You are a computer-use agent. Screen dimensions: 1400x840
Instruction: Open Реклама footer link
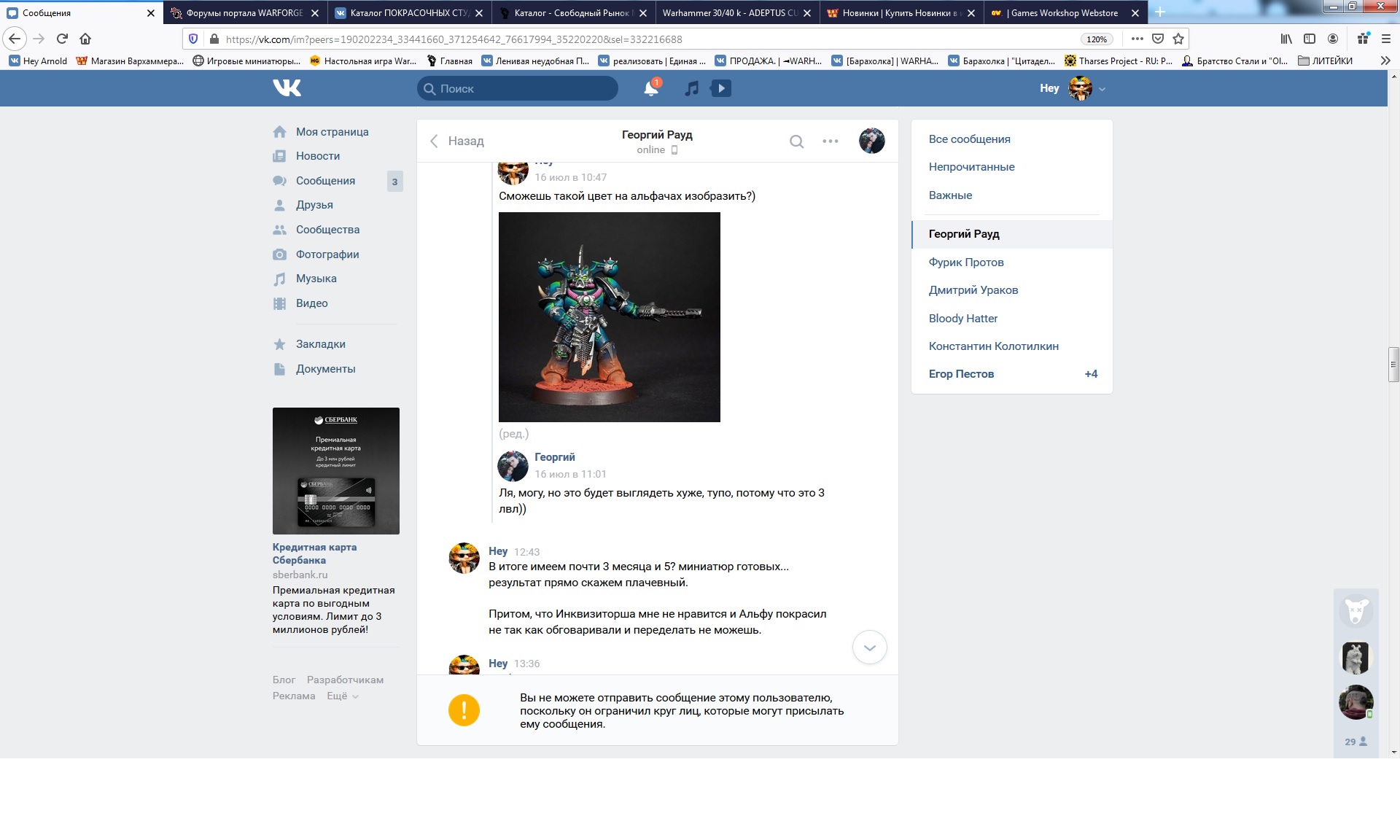pos(294,696)
